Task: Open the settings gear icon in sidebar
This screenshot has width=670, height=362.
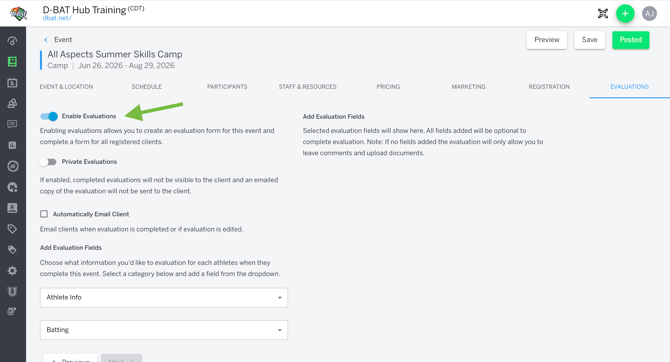Action: (12, 271)
